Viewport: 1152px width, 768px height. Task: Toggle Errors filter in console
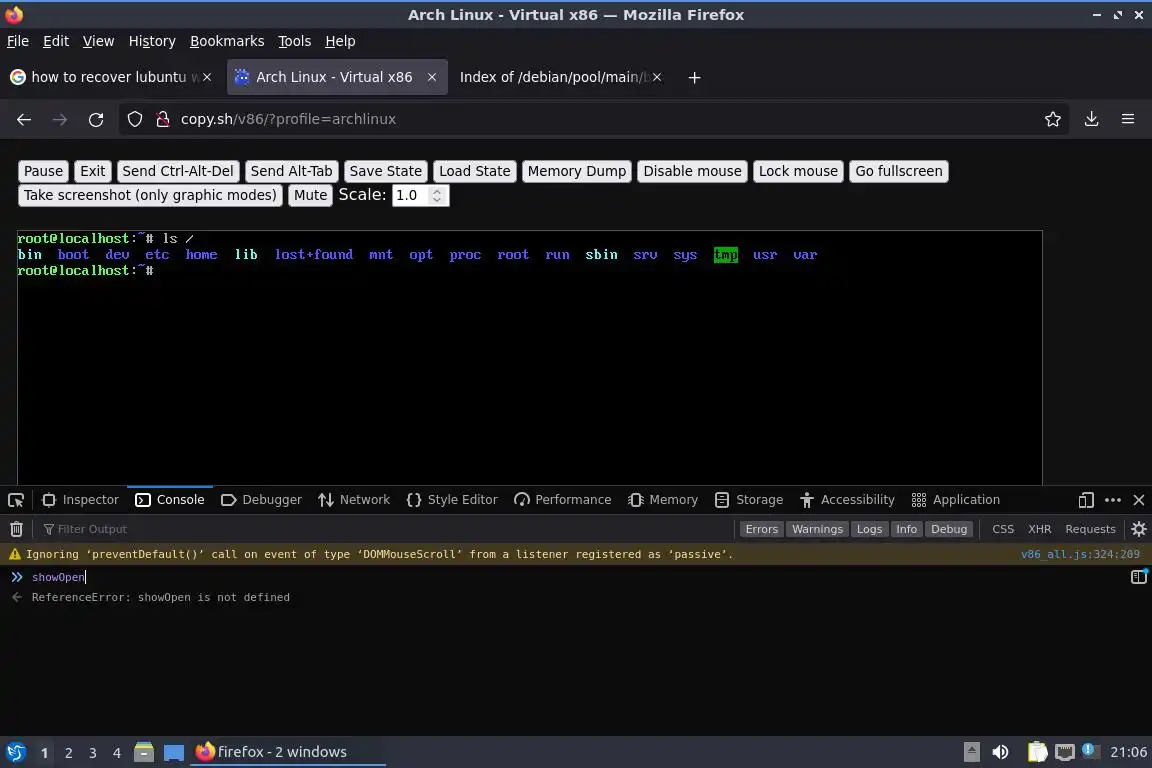coord(761,529)
